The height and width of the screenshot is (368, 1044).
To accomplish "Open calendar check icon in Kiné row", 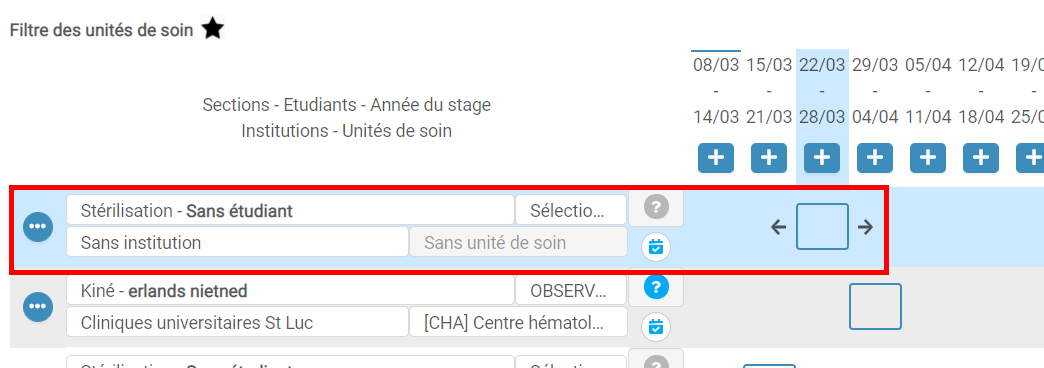I will (x=656, y=327).
